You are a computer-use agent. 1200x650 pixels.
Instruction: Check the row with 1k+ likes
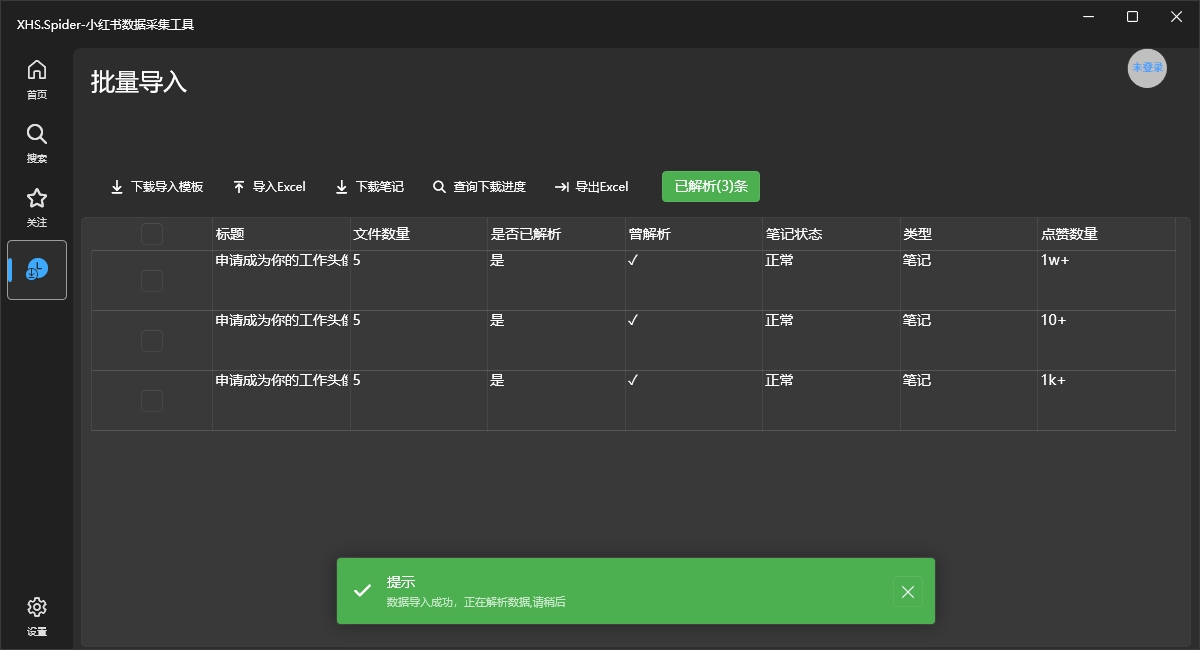[152, 401]
